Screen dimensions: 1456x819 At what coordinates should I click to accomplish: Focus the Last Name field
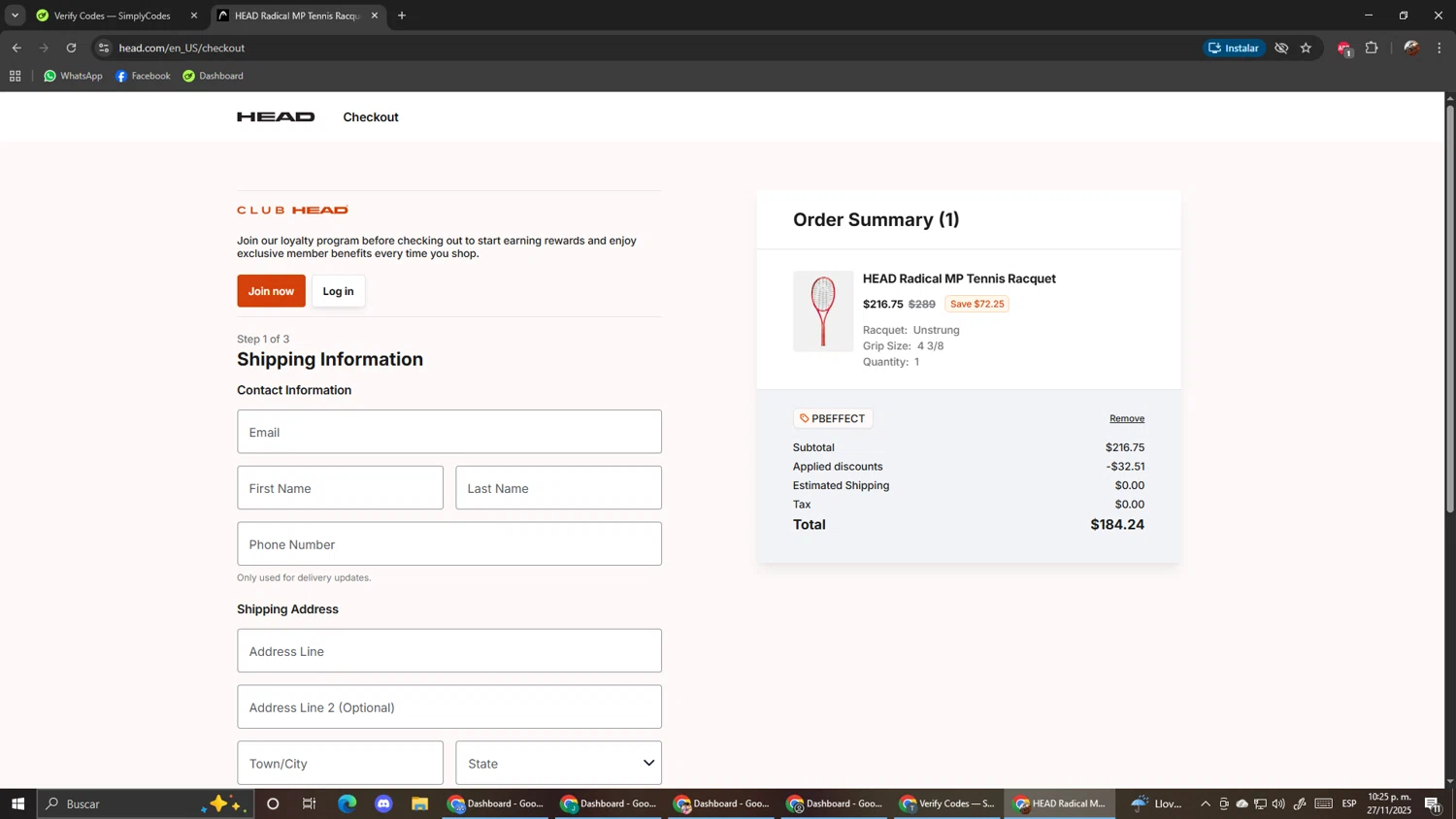pyautogui.click(x=559, y=488)
